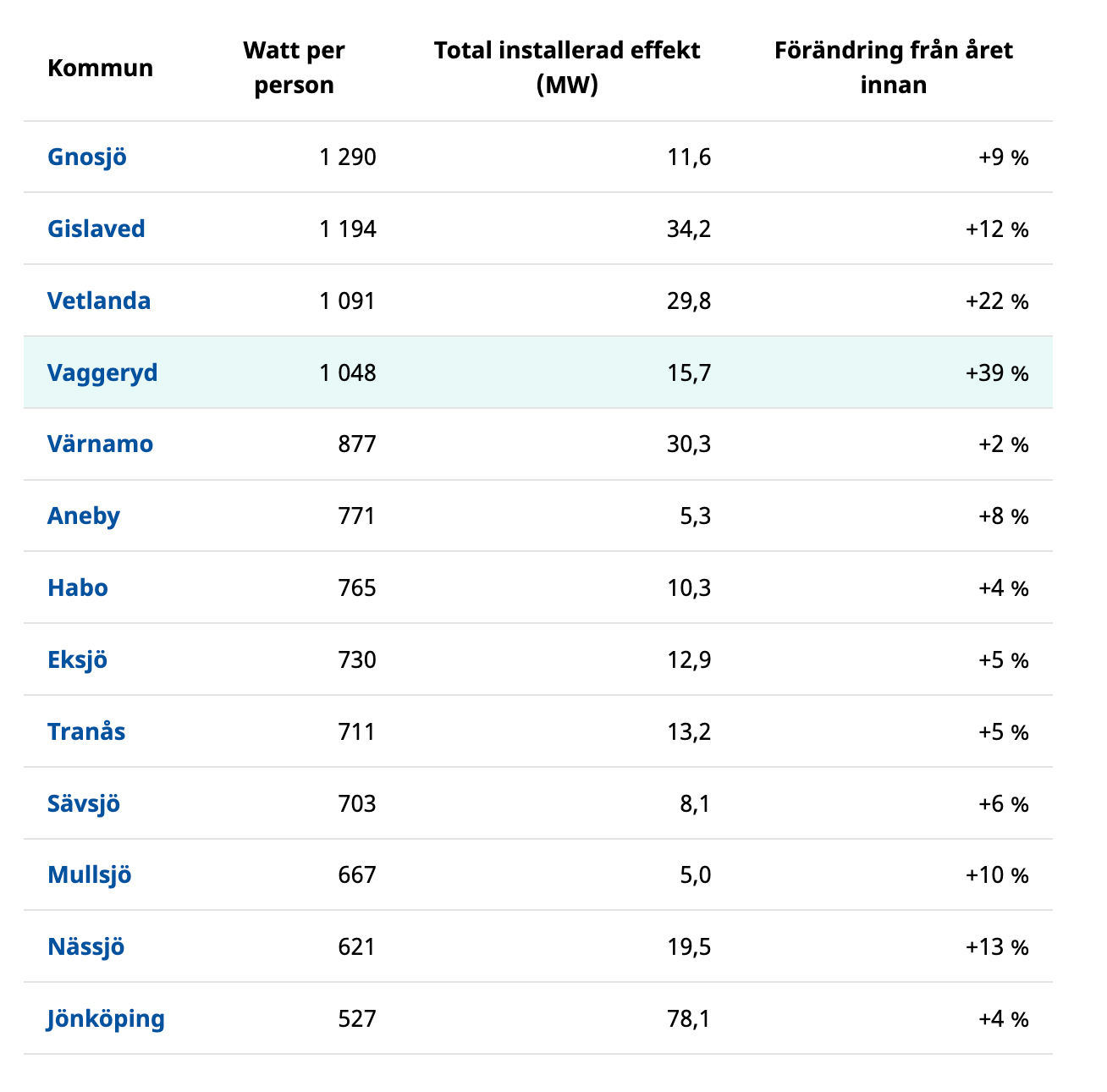Click the Gislaved link
1107x1092 pixels.
[96, 229]
